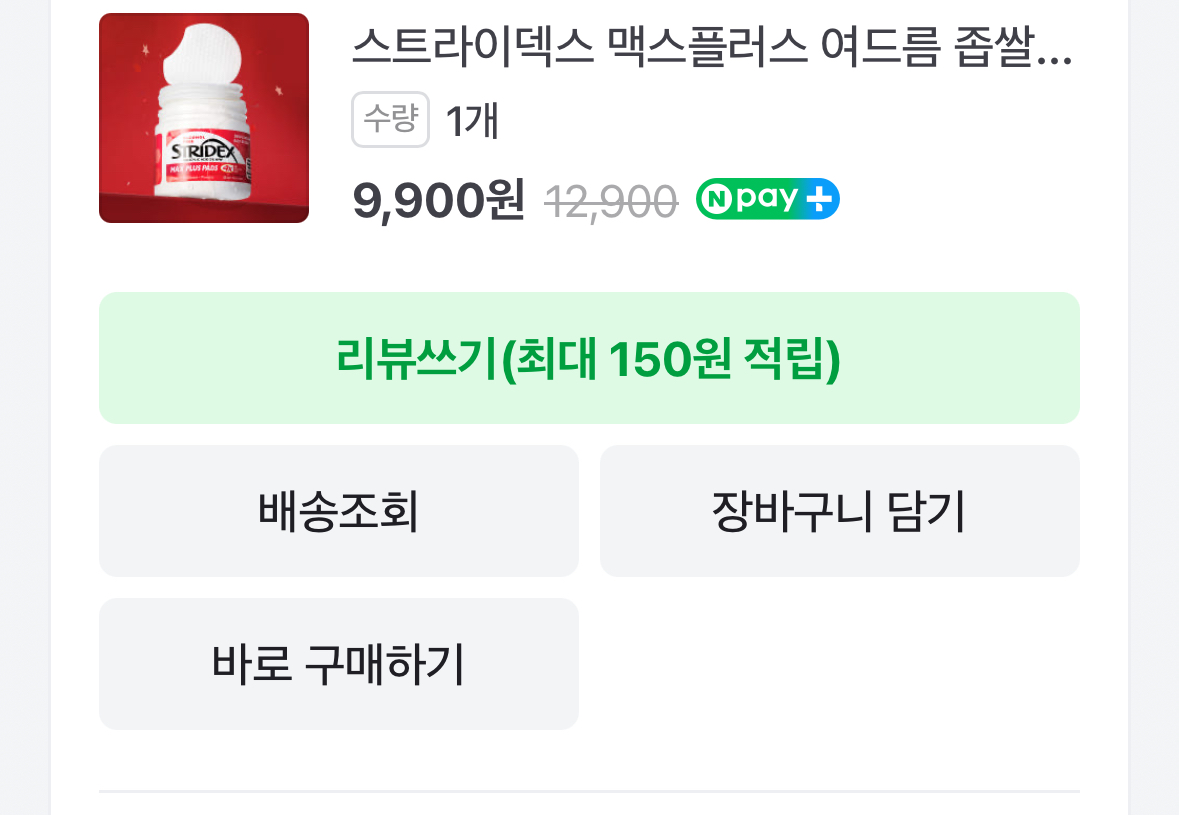
Task: Add item with 장바구니 담기
Action: [839, 511]
